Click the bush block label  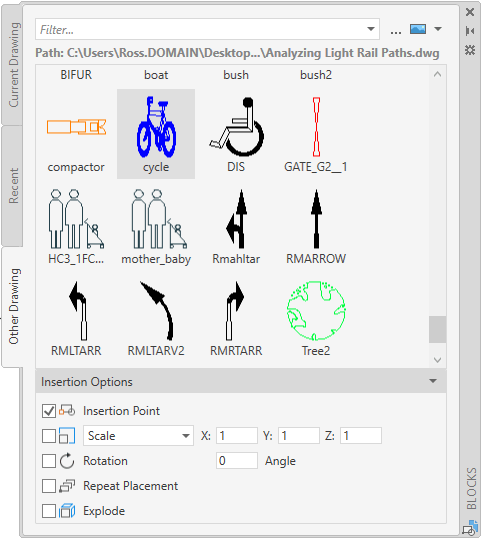[236, 75]
